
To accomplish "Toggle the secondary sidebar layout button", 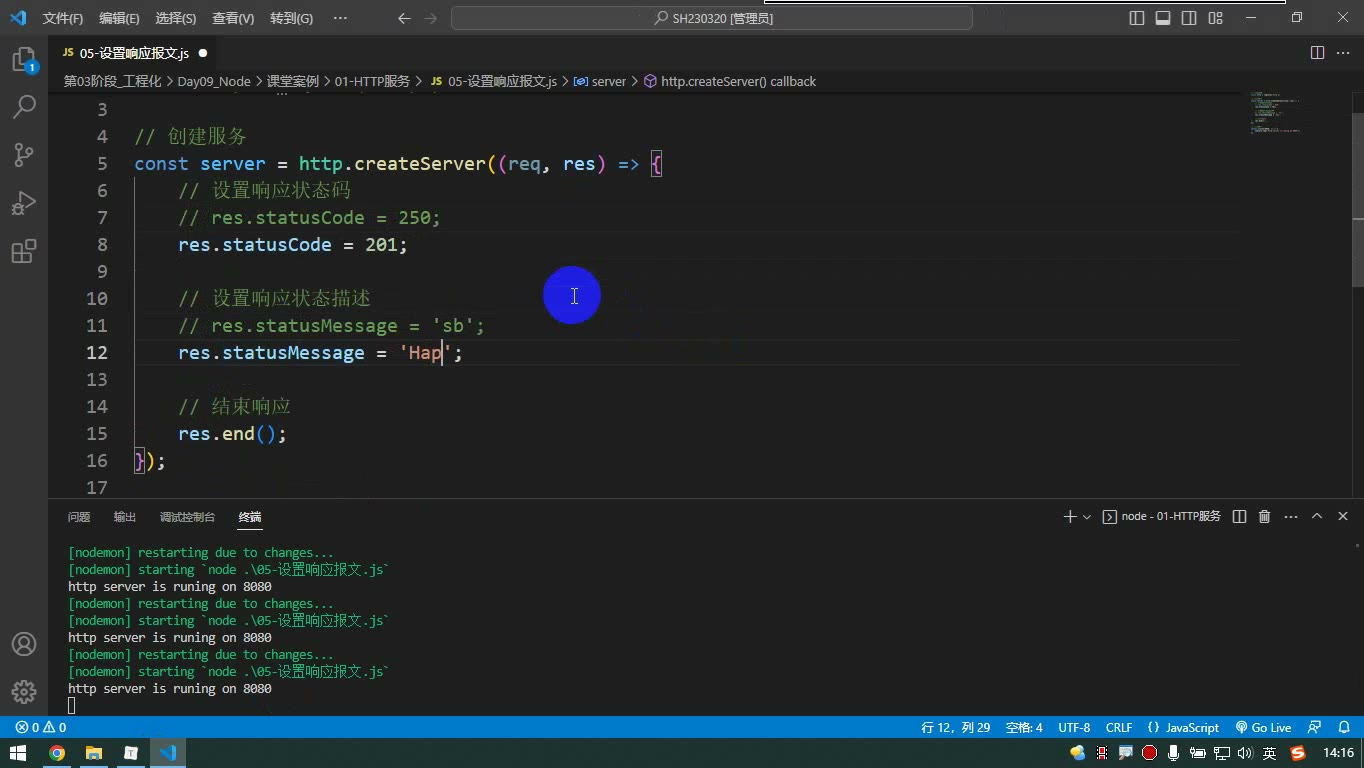I will [1189, 18].
